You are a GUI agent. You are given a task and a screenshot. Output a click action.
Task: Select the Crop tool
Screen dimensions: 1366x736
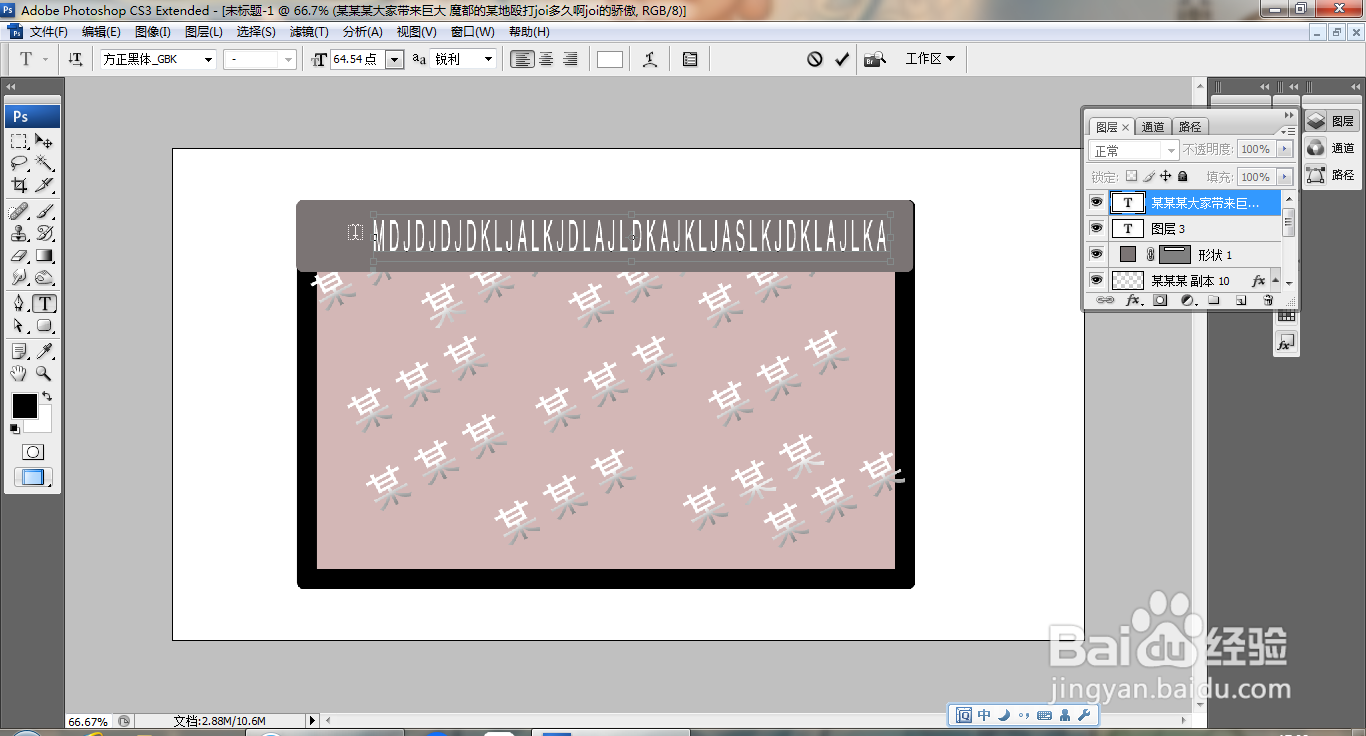[x=19, y=185]
